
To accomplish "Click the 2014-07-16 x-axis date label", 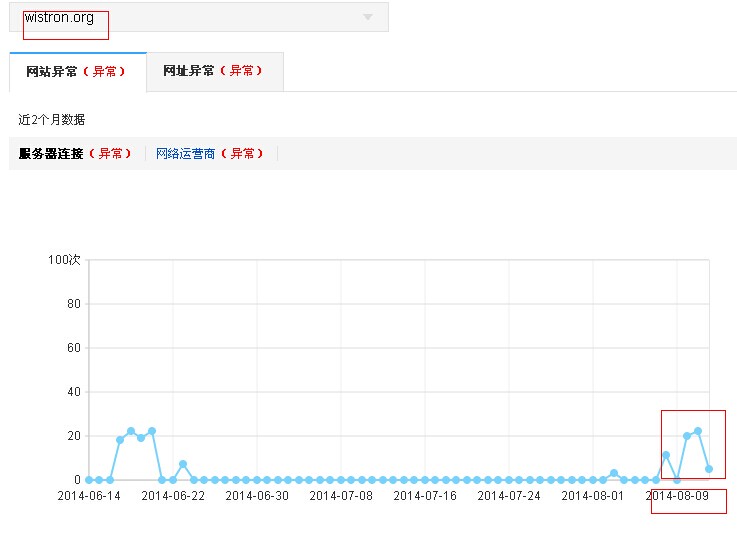I will point(425,496).
